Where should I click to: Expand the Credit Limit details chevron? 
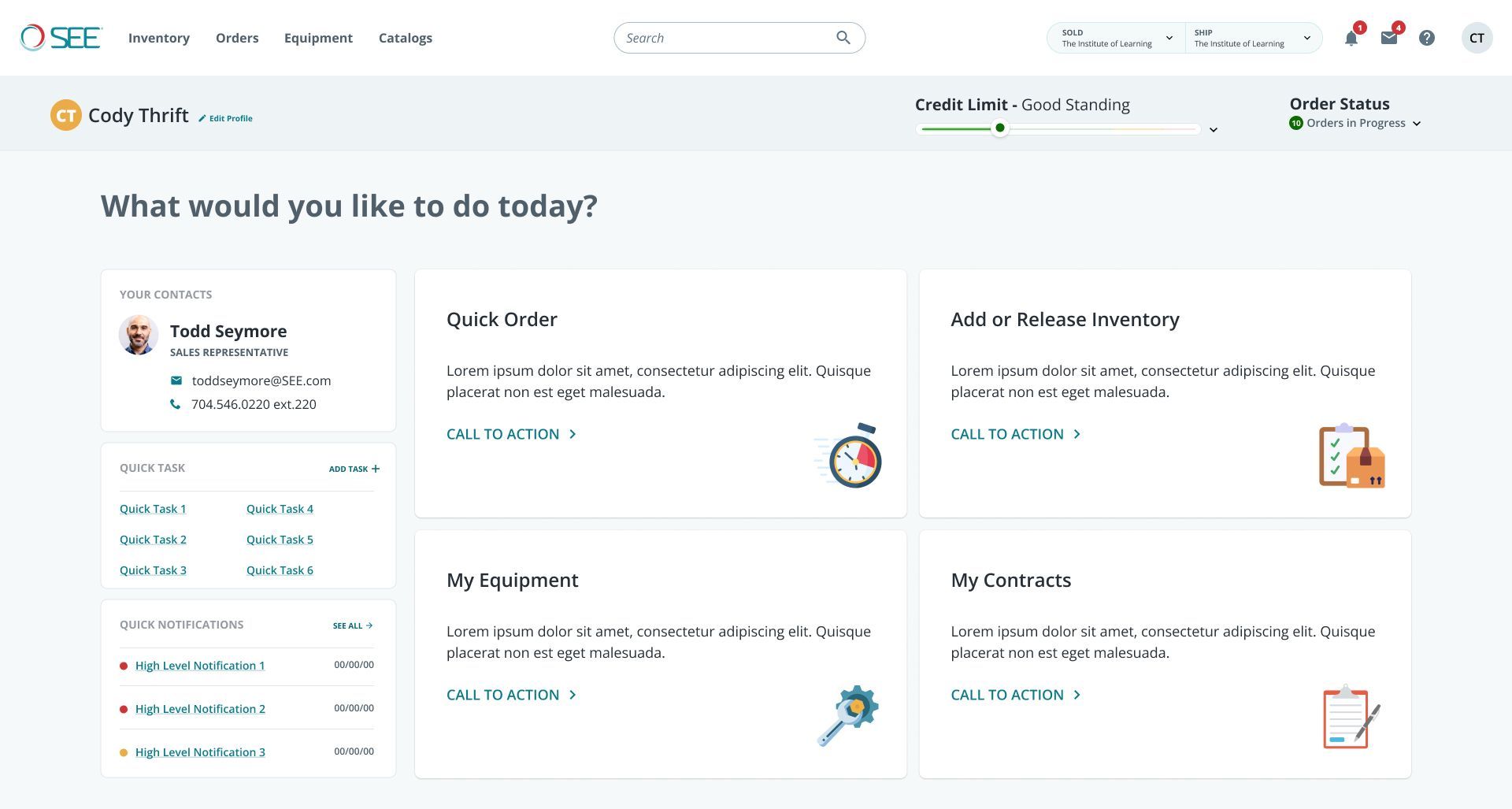[x=1214, y=130]
